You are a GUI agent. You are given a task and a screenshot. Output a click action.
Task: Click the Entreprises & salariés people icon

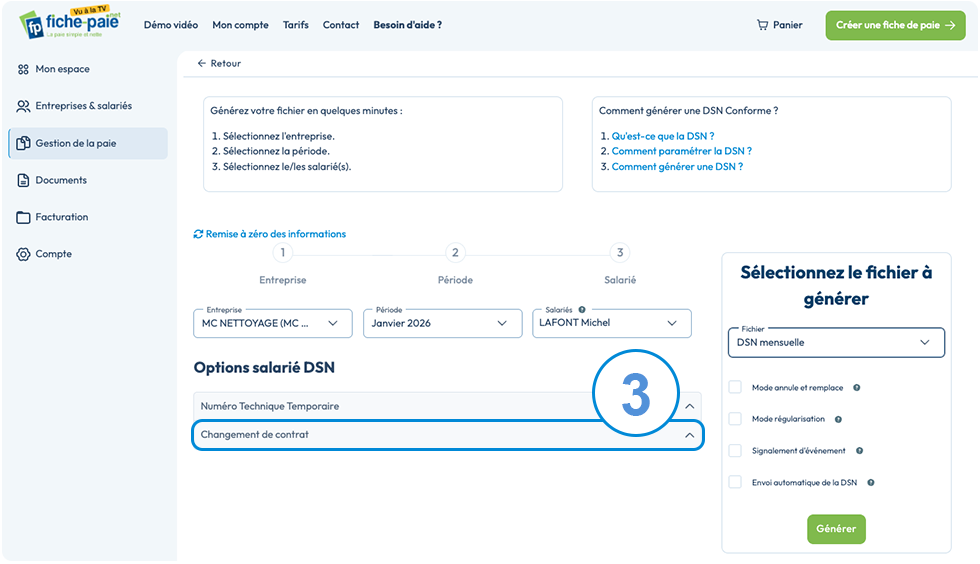pos(23,106)
